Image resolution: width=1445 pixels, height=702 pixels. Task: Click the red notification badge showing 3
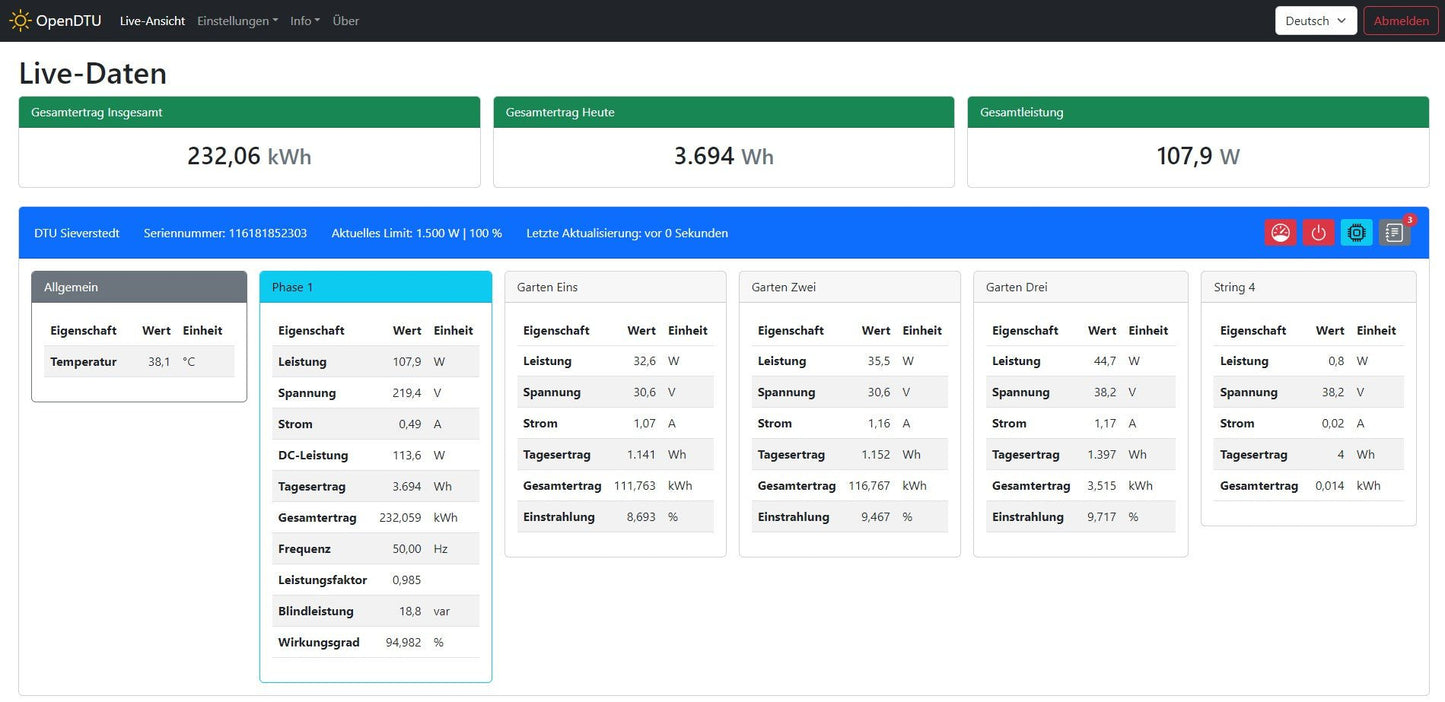tap(1409, 220)
